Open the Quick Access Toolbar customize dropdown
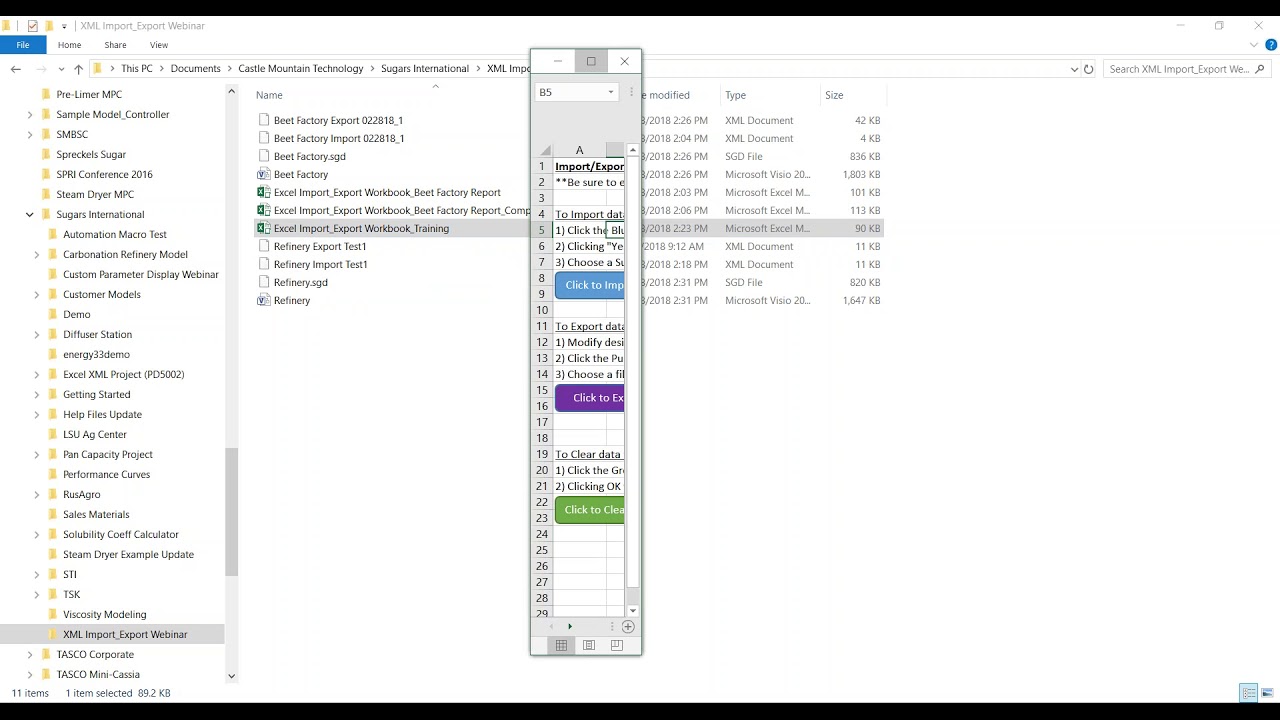Image resolution: width=1280 pixels, height=720 pixels. [64, 26]
